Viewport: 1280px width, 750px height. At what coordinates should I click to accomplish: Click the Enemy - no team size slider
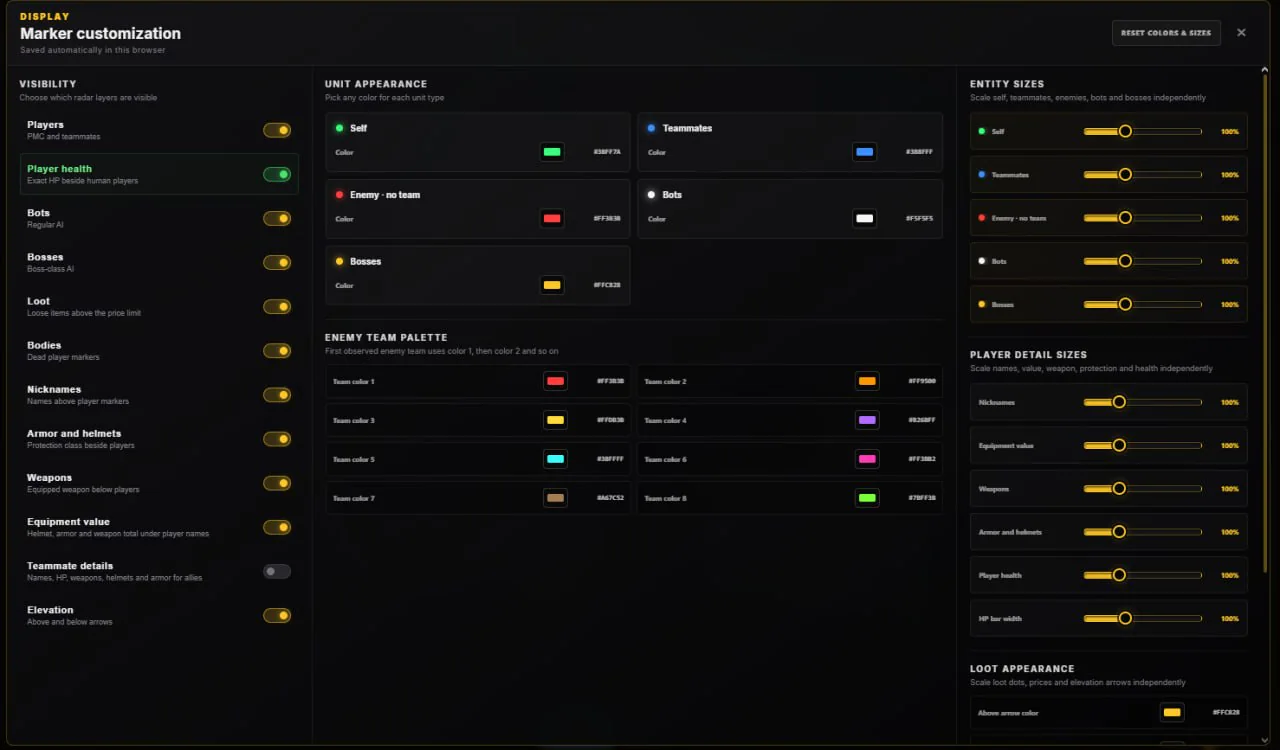pos(1143,217)
